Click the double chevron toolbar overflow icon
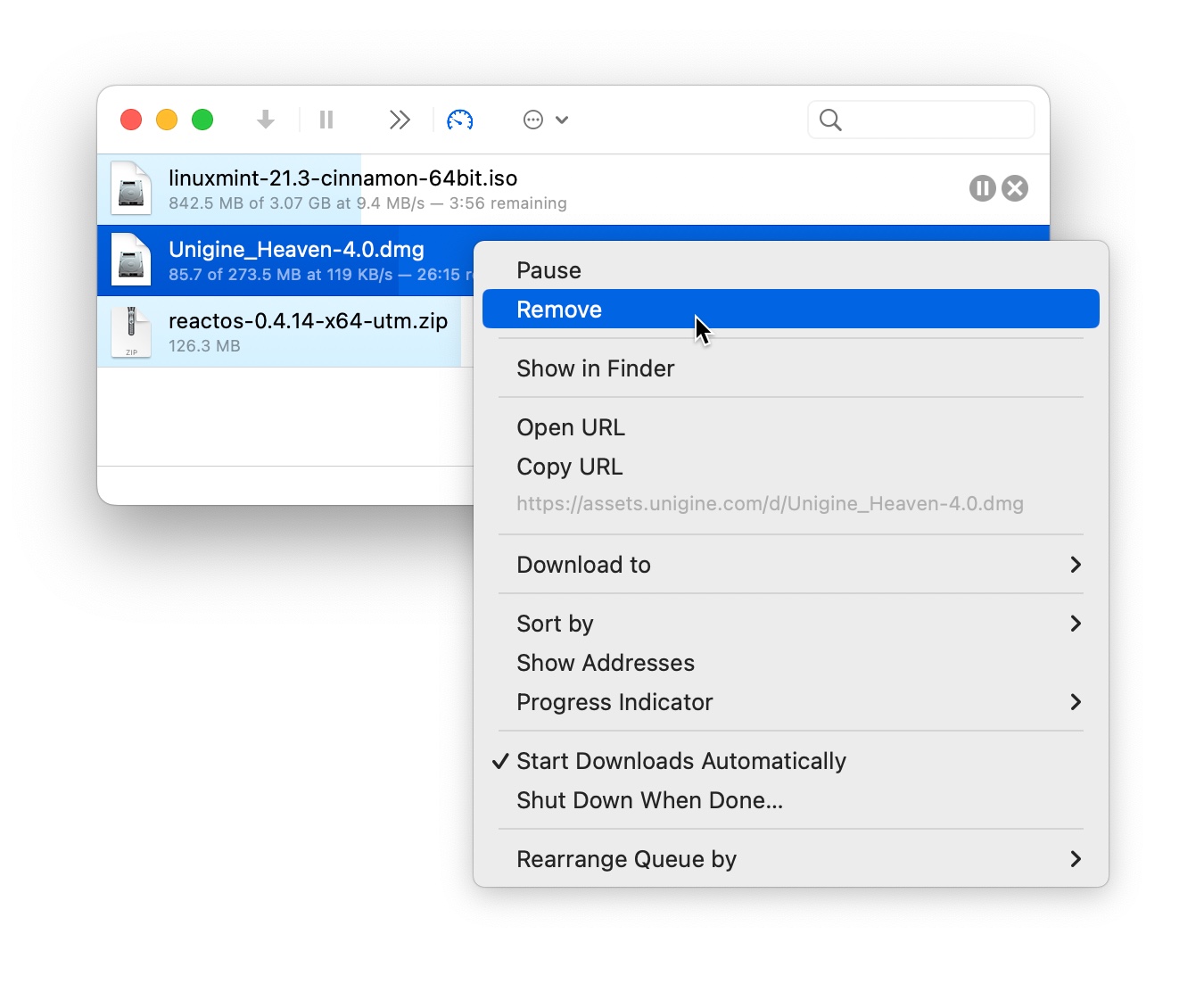1204x984 pixels. pos(400,120)
